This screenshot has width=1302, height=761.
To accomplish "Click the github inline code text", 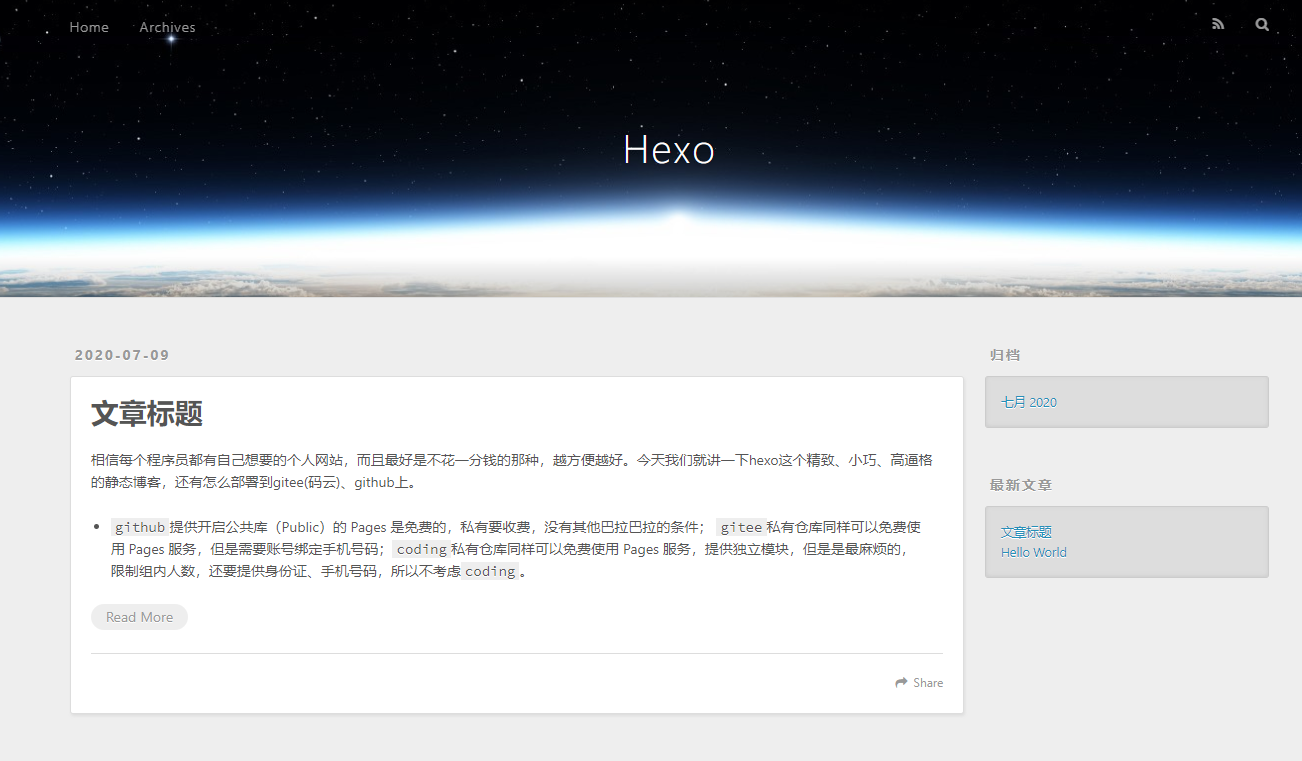I will pos(139,527).
